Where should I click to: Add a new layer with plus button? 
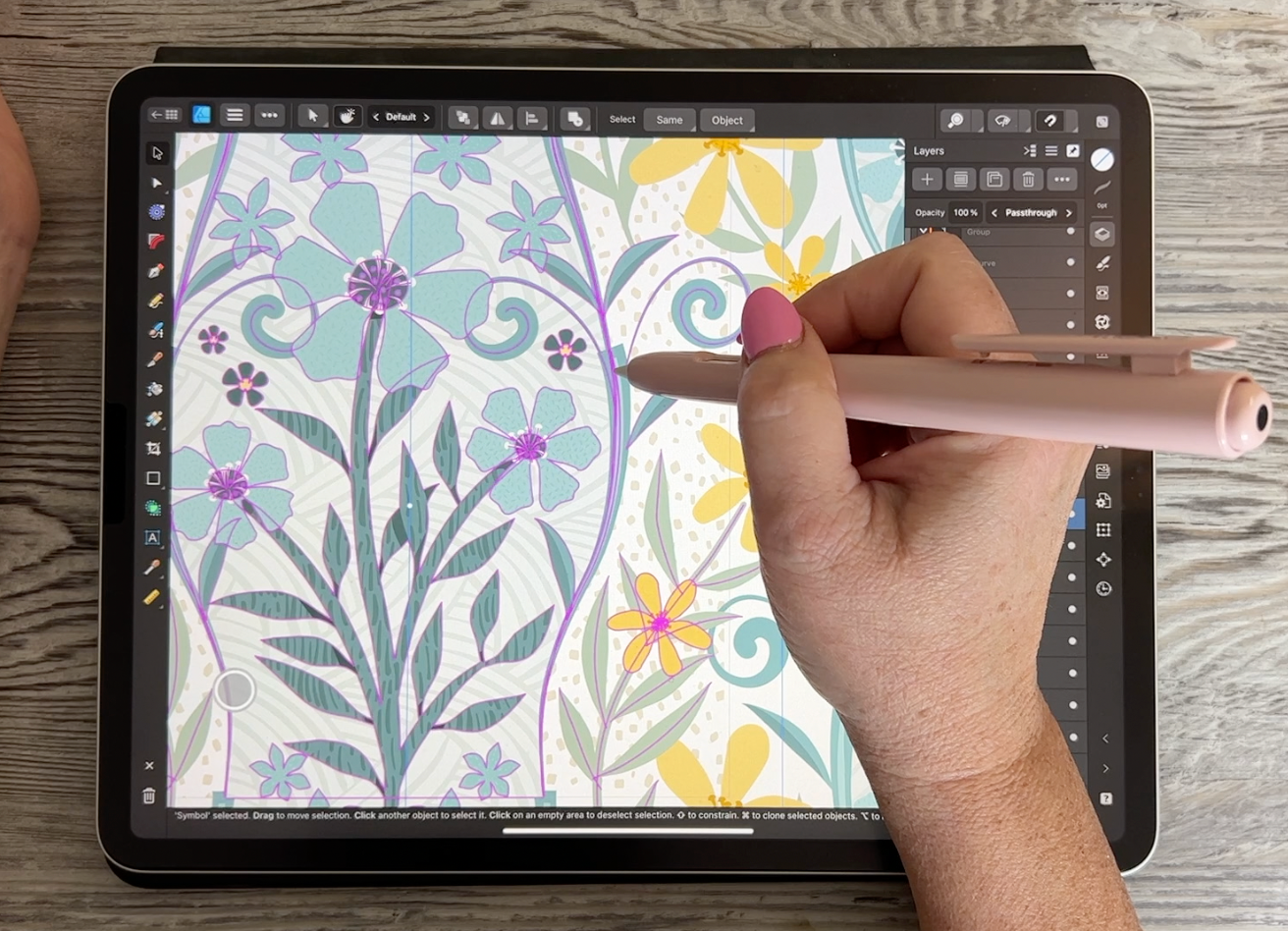926,180
